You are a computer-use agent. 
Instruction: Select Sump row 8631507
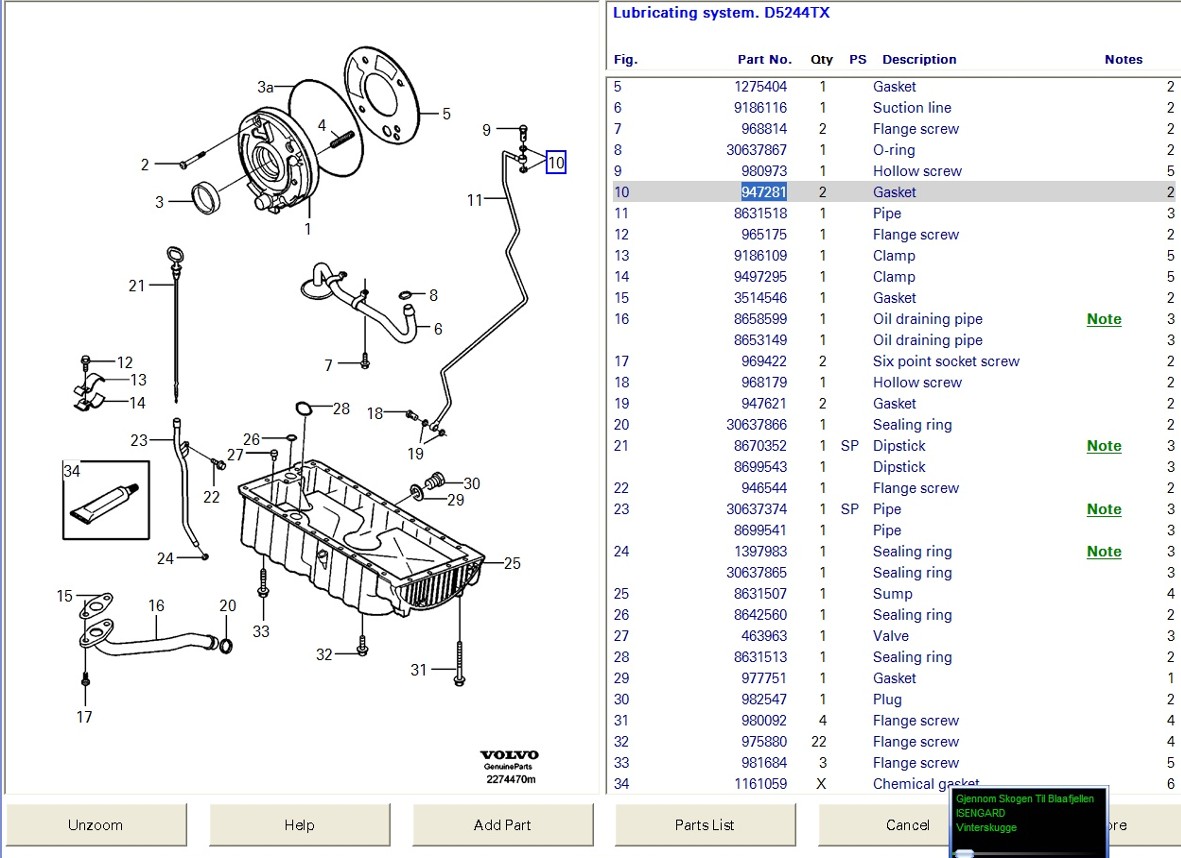[893, 594]
